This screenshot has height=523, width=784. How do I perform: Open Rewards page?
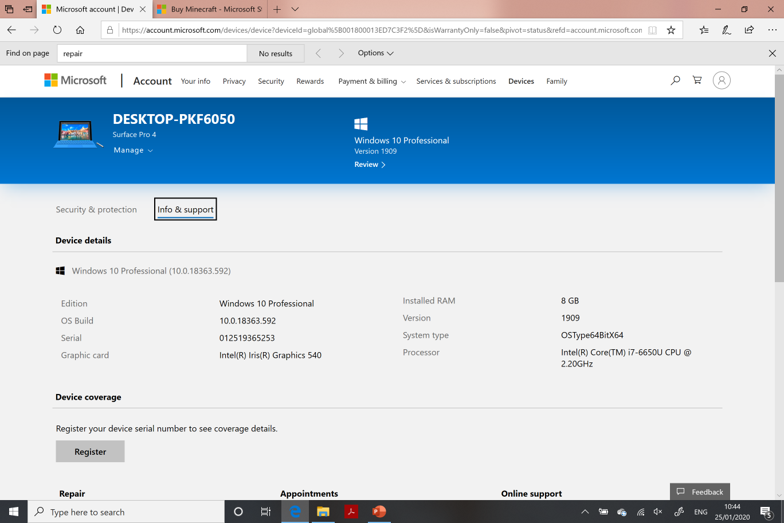(x=310, y=81)
